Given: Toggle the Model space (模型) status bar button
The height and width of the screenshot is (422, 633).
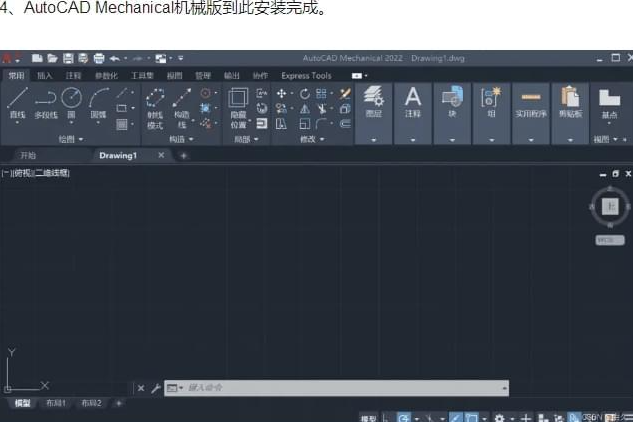Looking at the screenshot, I should 368,418.
